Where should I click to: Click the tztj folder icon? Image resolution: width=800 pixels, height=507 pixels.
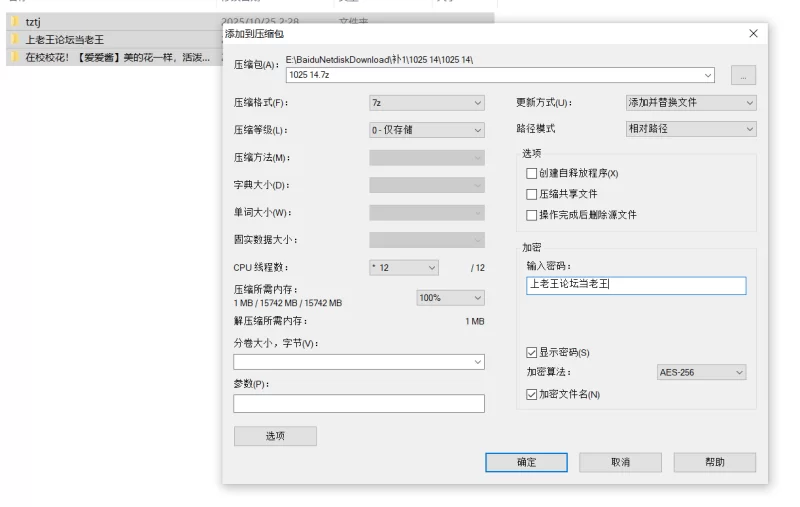pyautogui.click(x=15, y=21)
